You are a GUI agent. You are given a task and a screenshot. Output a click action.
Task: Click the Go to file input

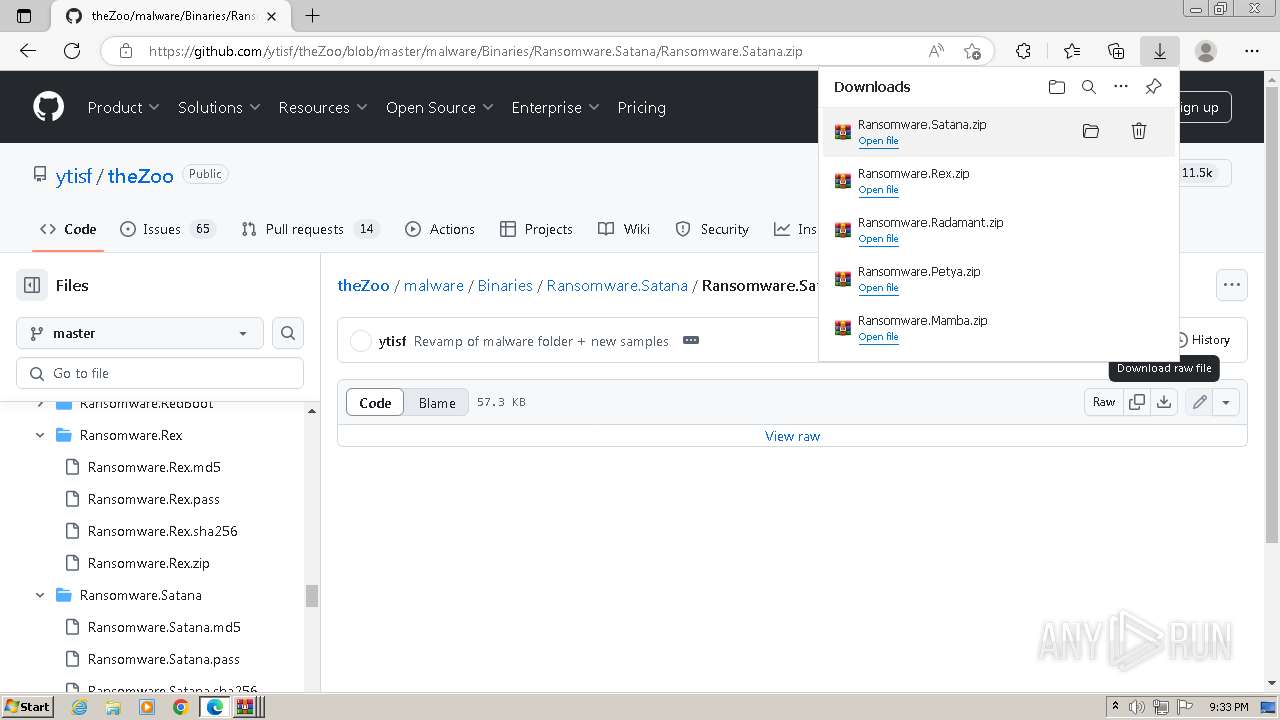tap(160, 373)
